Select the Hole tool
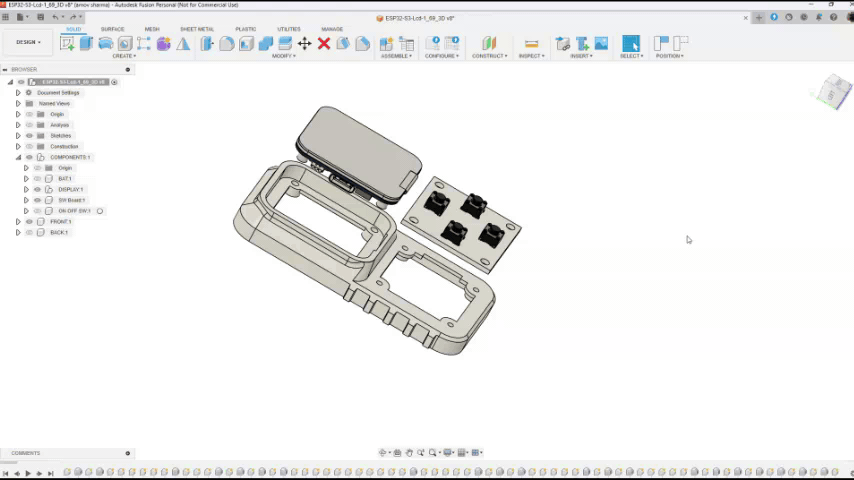The height and width of the screenshot is (480, 854). pos(125,44)
